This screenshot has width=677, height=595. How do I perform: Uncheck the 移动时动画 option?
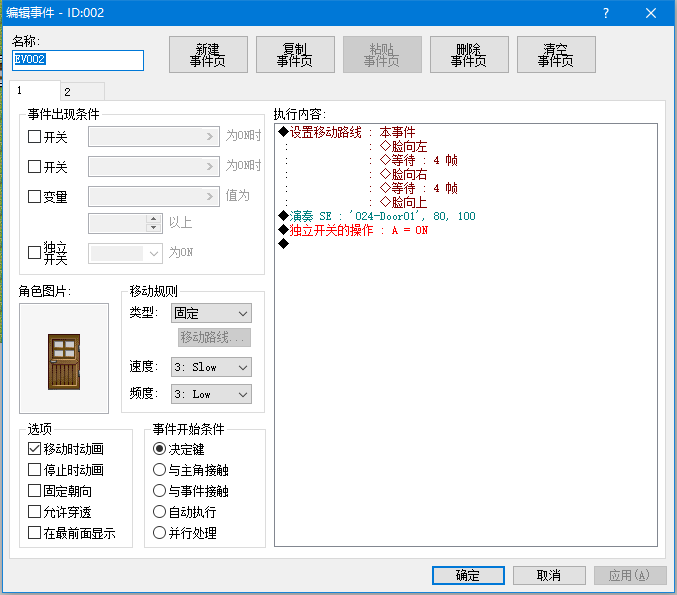point(34,449)
